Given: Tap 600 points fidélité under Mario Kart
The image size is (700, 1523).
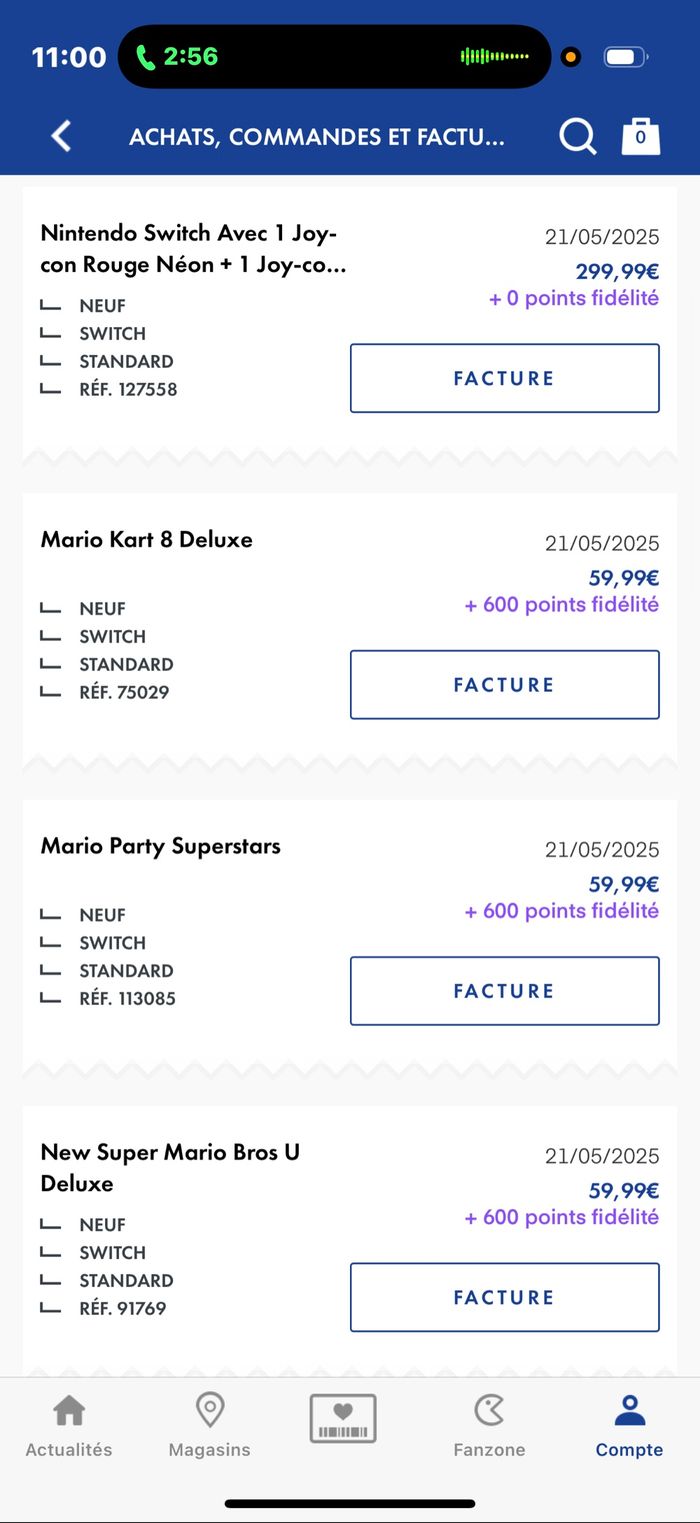Looking at the screenshot, I should (x=561, y=605).
